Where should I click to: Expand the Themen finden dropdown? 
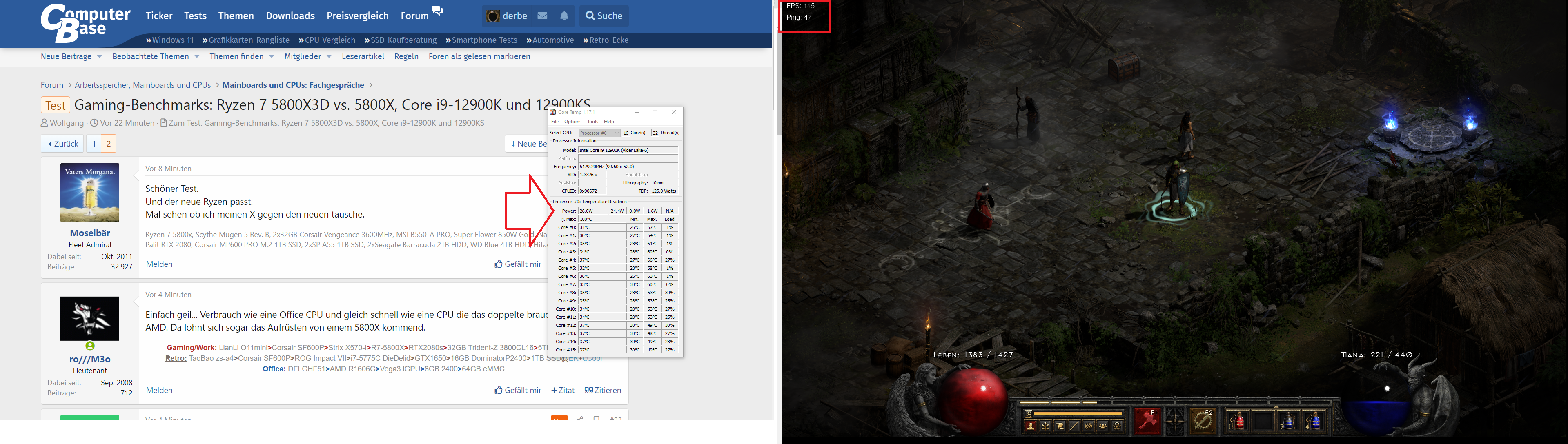click(x=272, y=57)
